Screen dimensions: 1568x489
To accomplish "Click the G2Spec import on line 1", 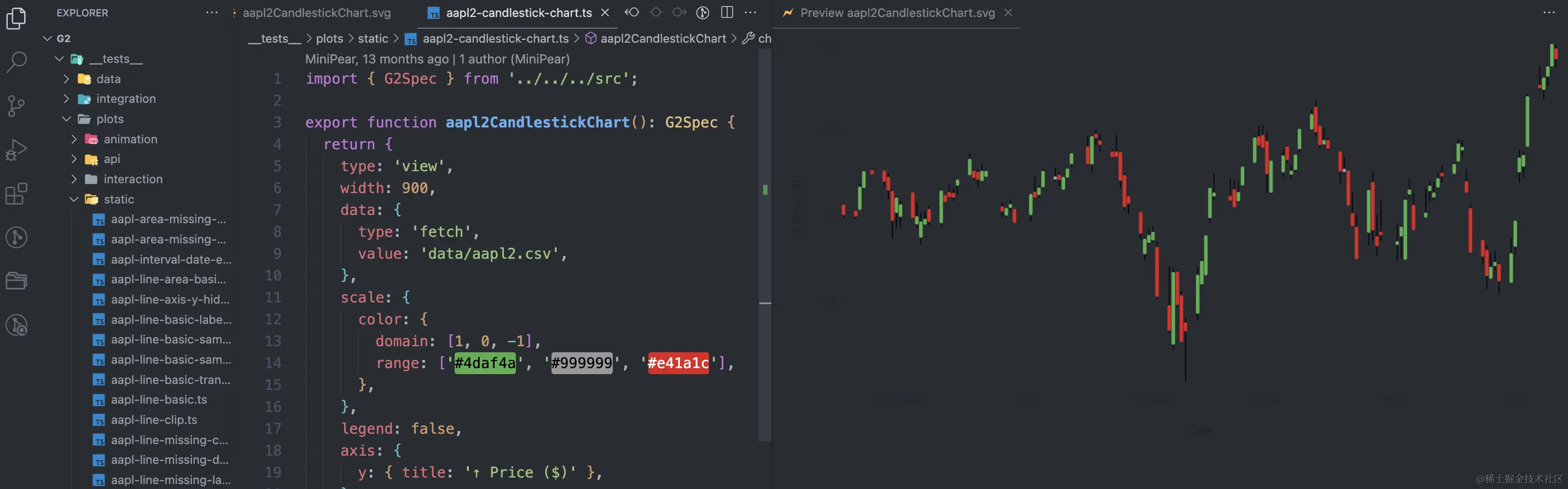I will pyautogui.click(x=410, y=78).
